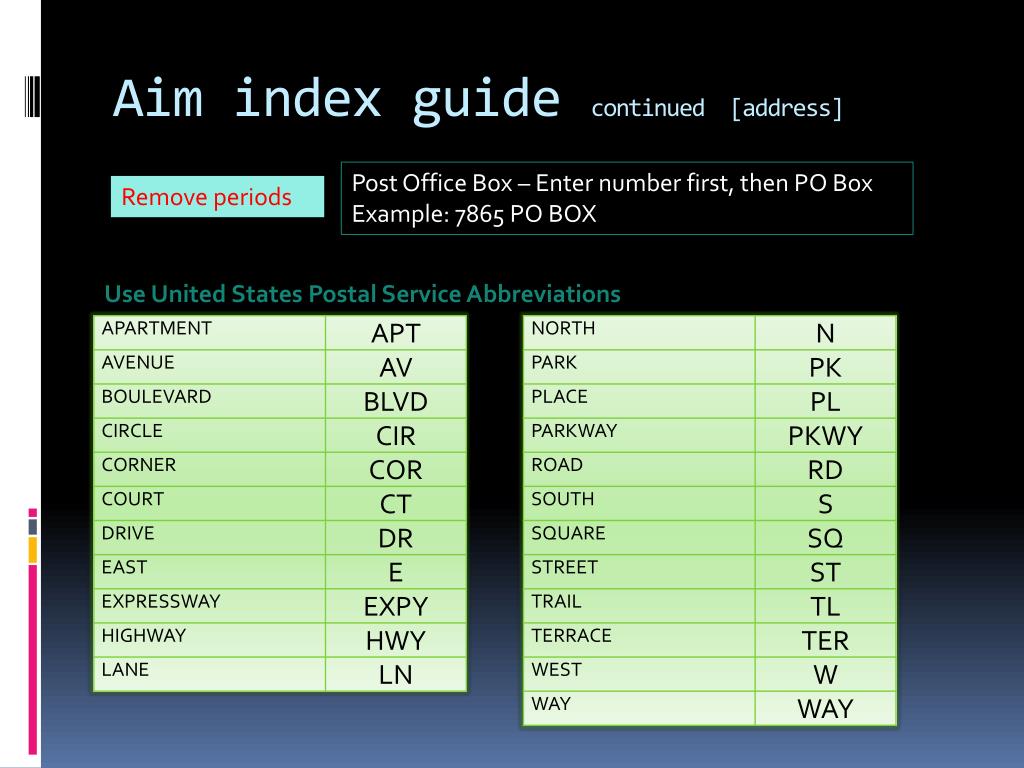Select the EXPRESSWAY cell

[x=210, y=606]
